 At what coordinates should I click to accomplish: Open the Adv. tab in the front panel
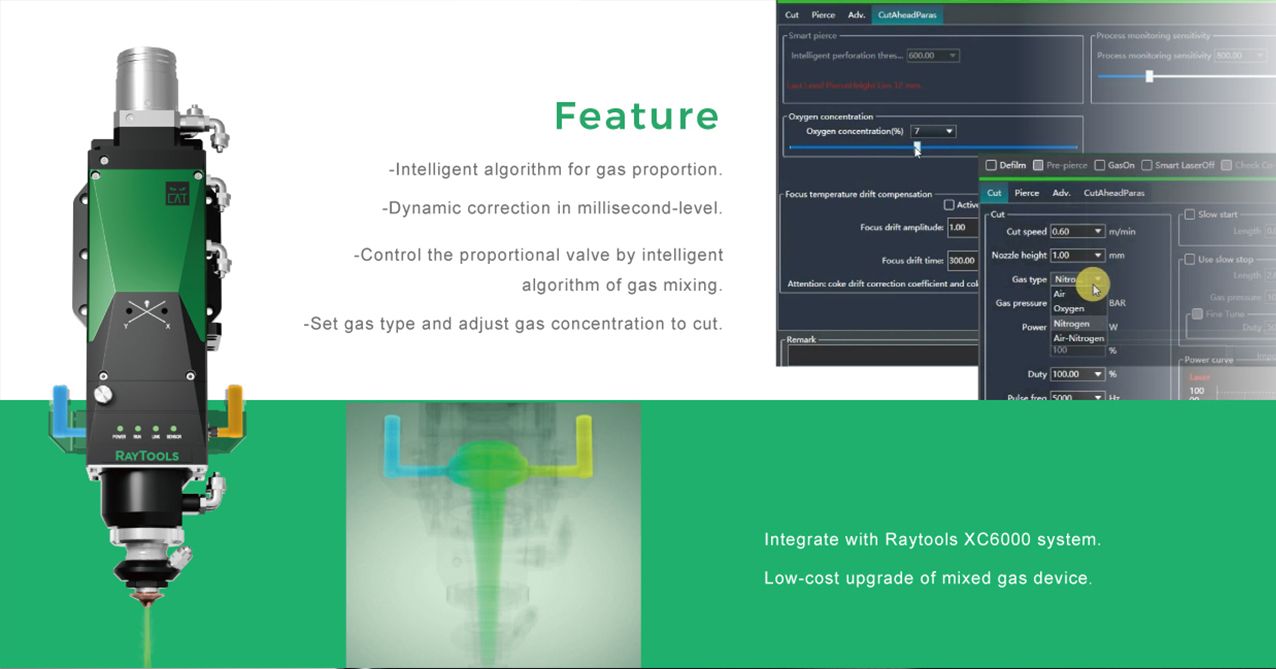coord(1061,193)
